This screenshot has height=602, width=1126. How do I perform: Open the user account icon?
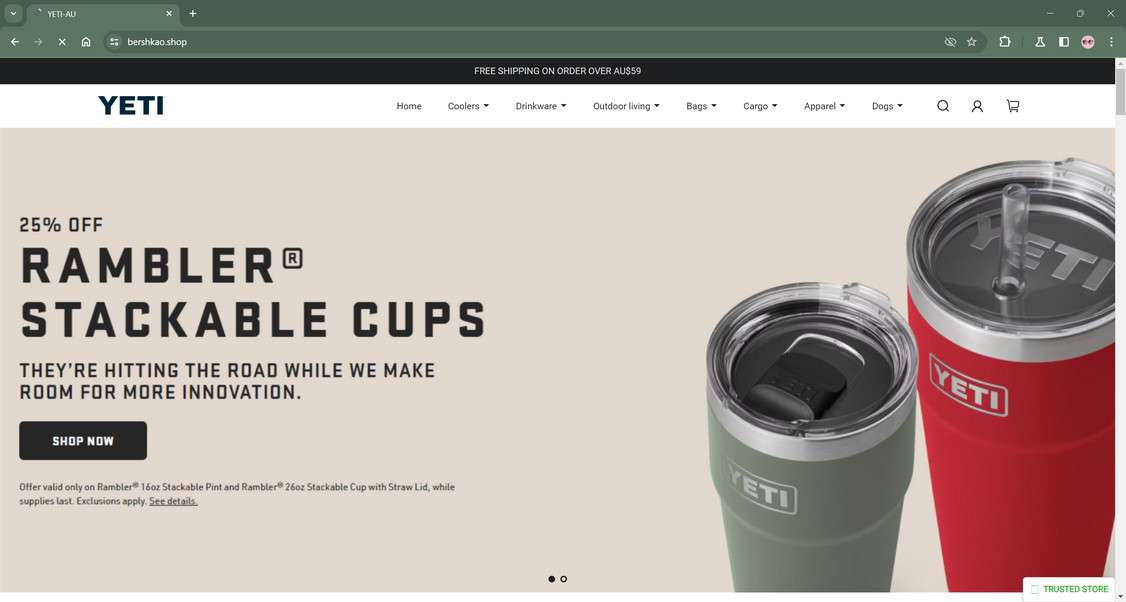tap(977, 106)
